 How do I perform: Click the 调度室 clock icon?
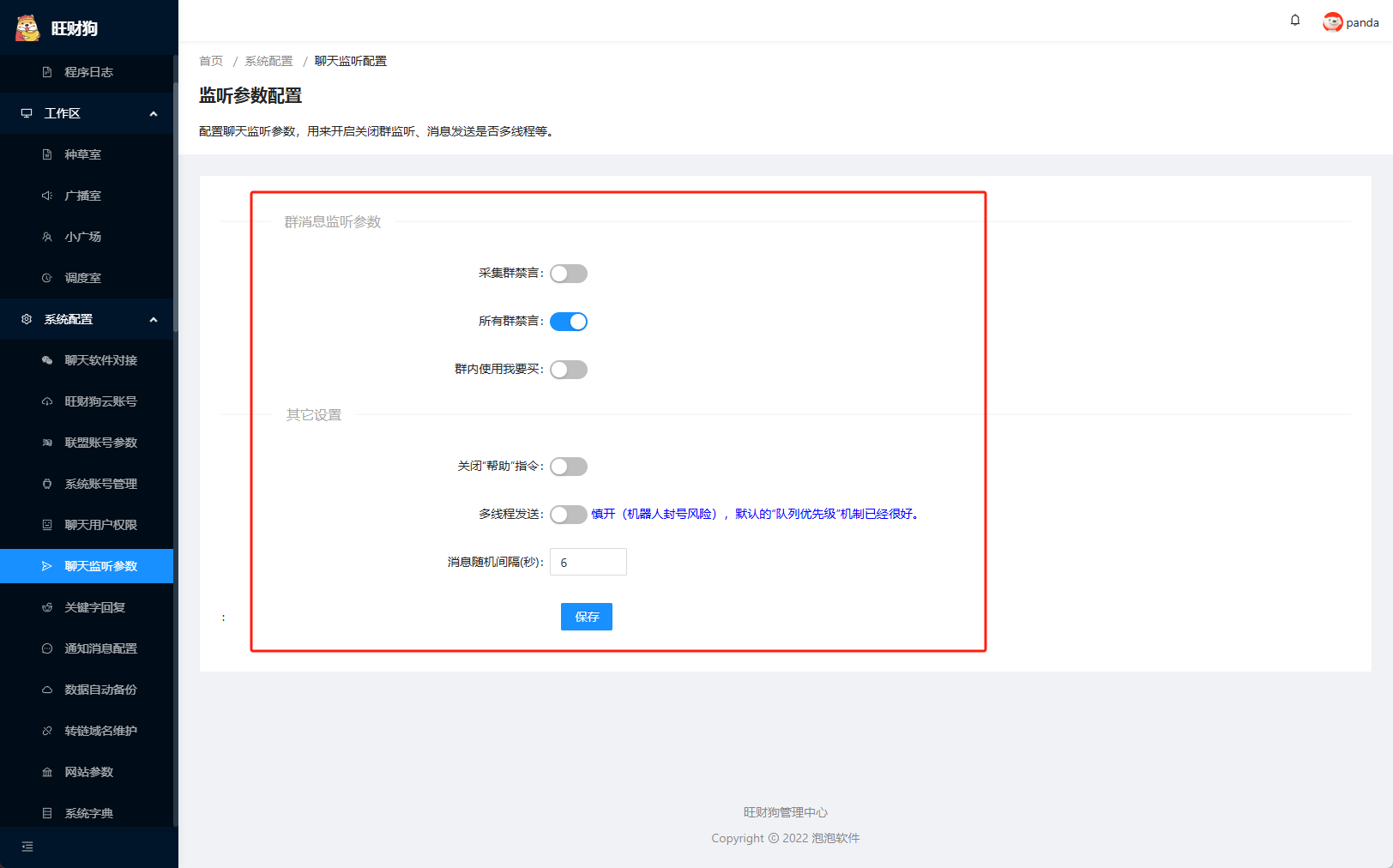(47, 278)
